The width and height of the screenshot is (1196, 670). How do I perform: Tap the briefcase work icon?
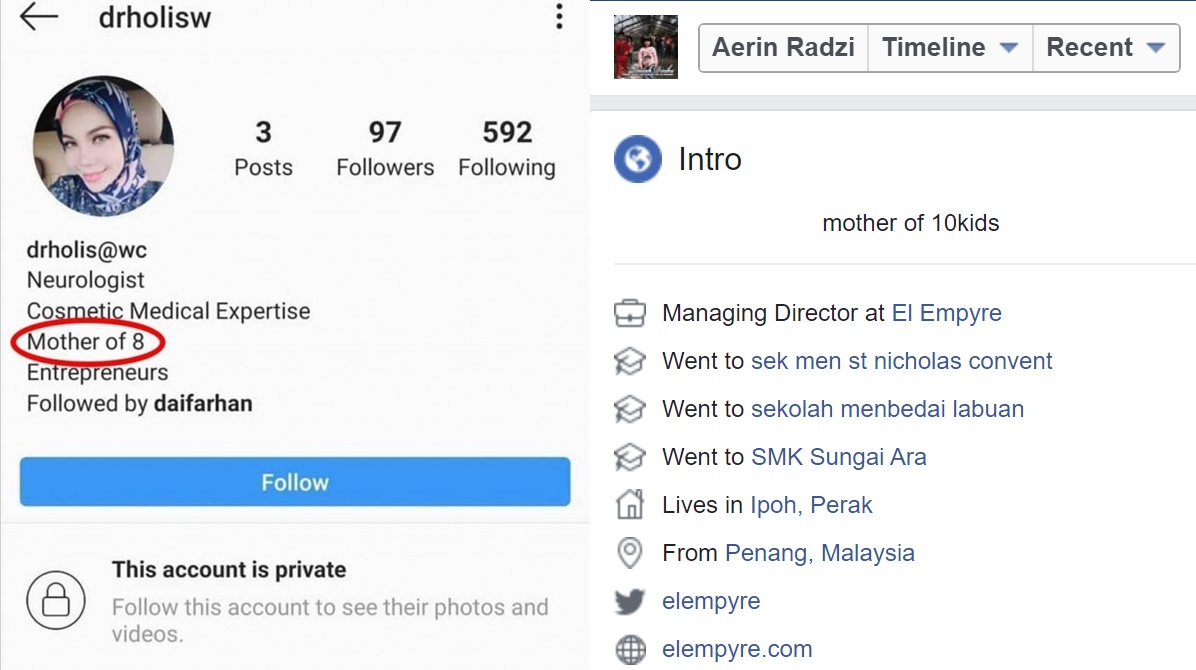point(630,313)
